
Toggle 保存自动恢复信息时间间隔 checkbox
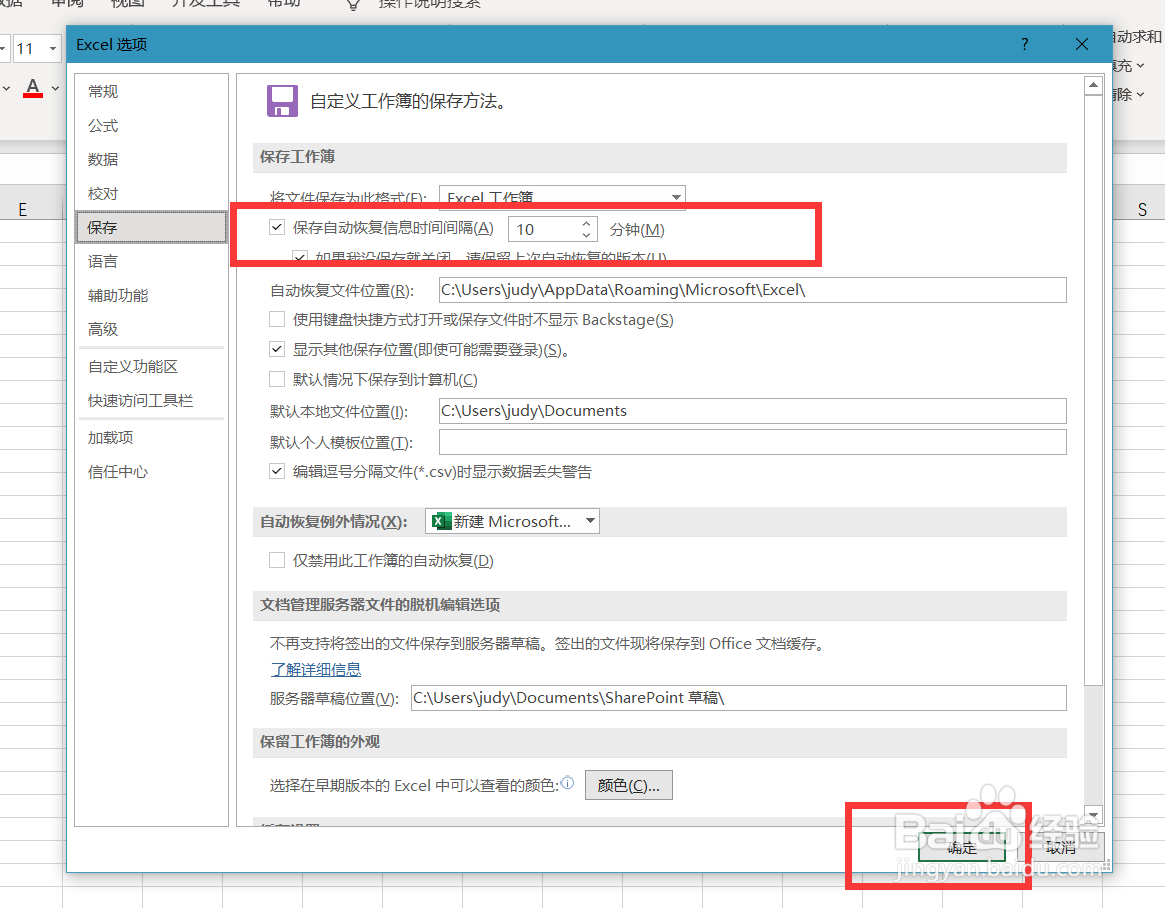(277, 227)
